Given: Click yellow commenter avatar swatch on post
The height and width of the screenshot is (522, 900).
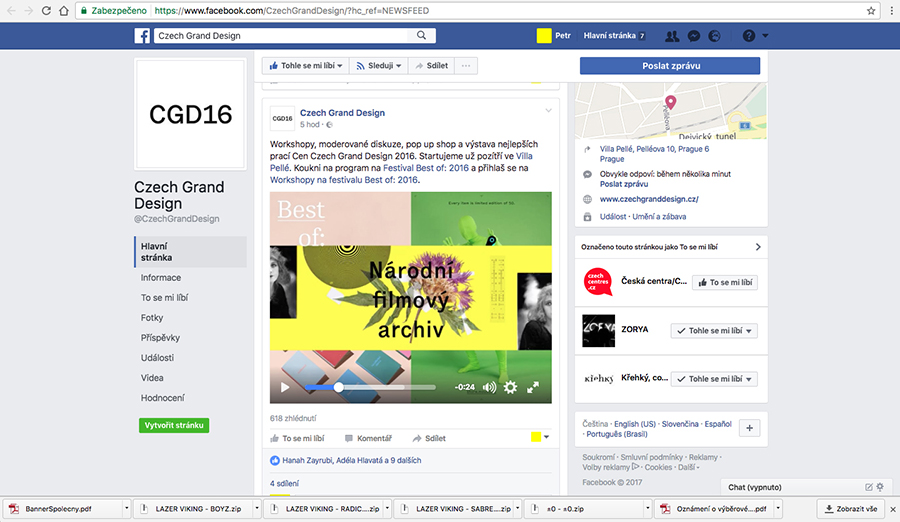Looking at the screenshot, I should [536, 437].
